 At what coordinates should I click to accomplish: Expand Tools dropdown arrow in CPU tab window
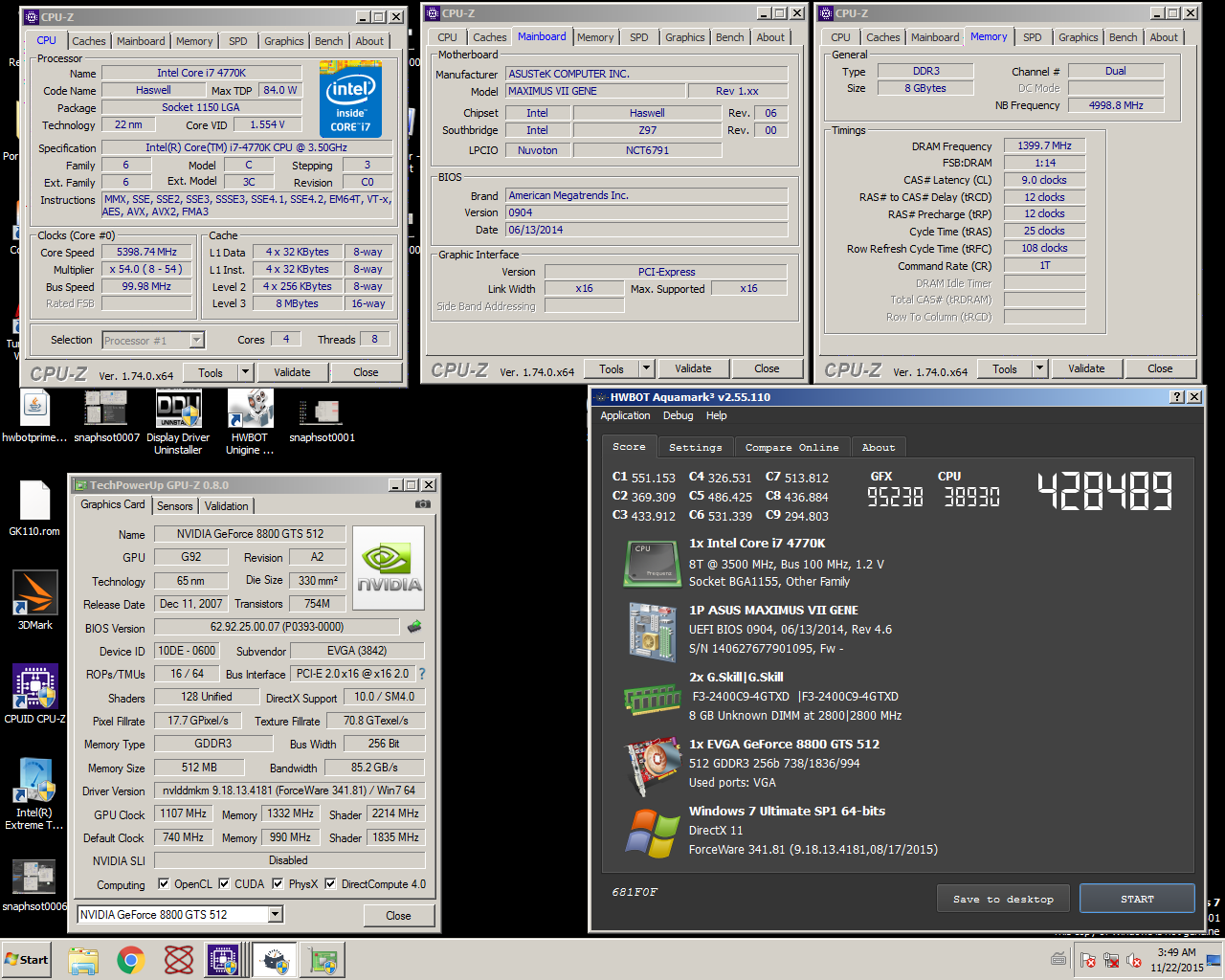point(245,372)
